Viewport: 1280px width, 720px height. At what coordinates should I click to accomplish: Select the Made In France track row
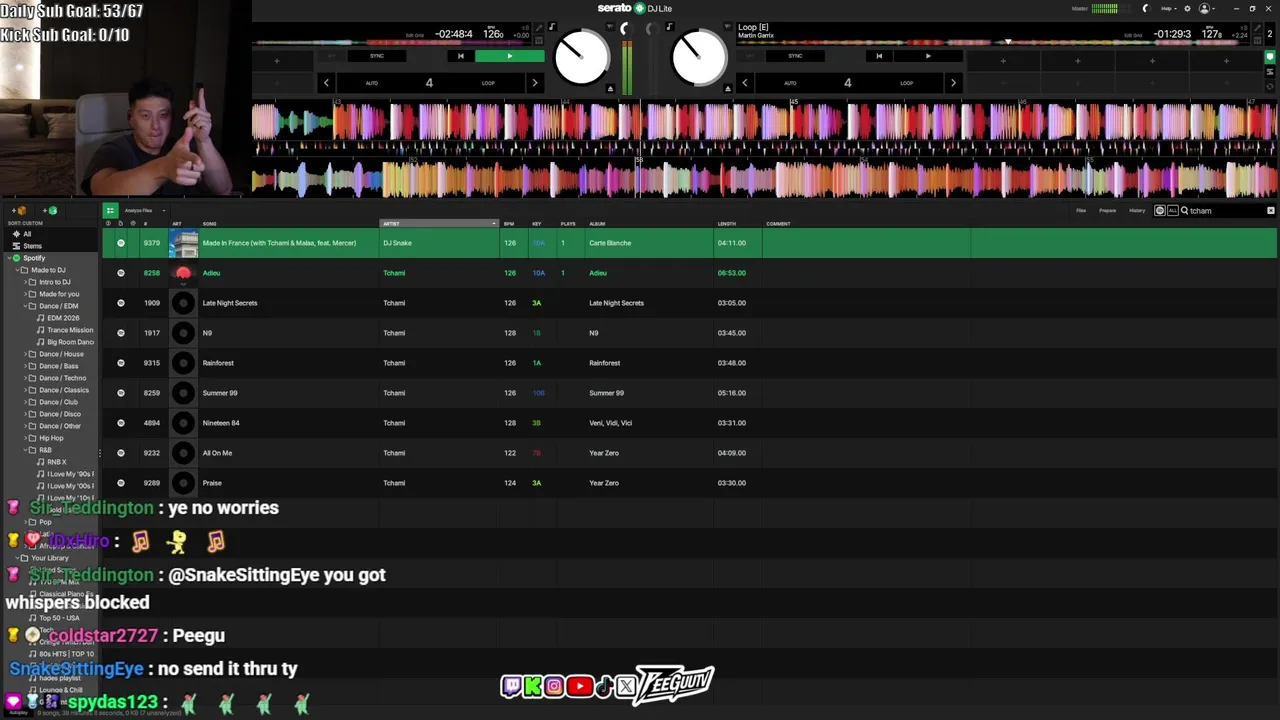(689, 243)
